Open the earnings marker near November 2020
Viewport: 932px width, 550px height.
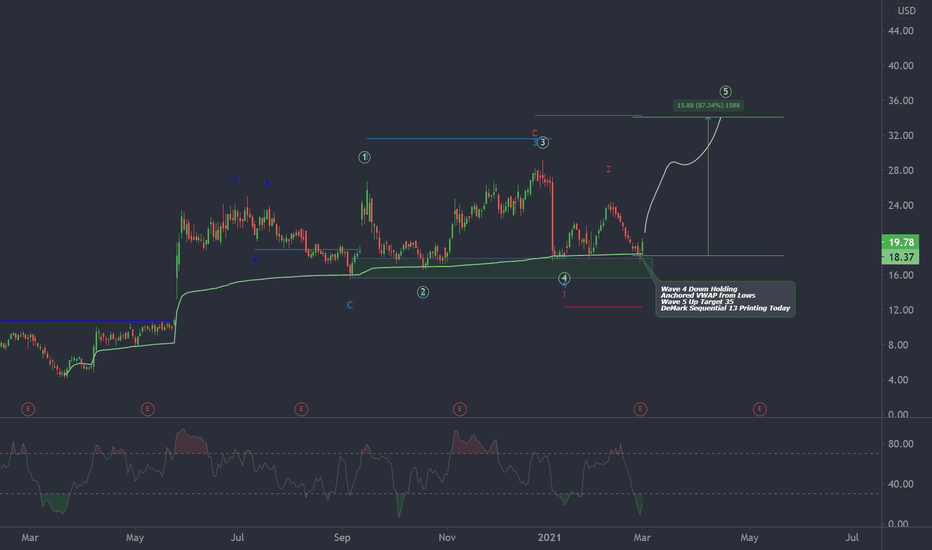(459, 409)
